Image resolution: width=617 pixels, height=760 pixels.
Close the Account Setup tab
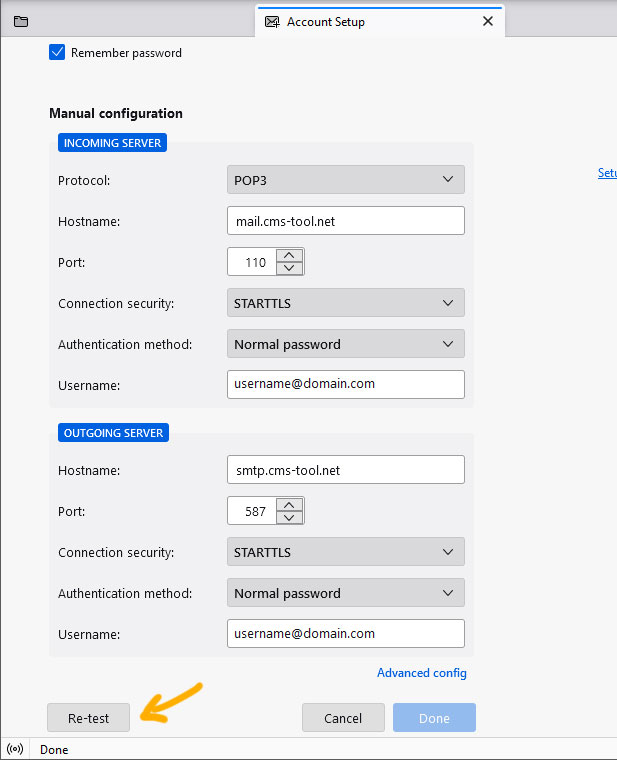click(488, 21)
